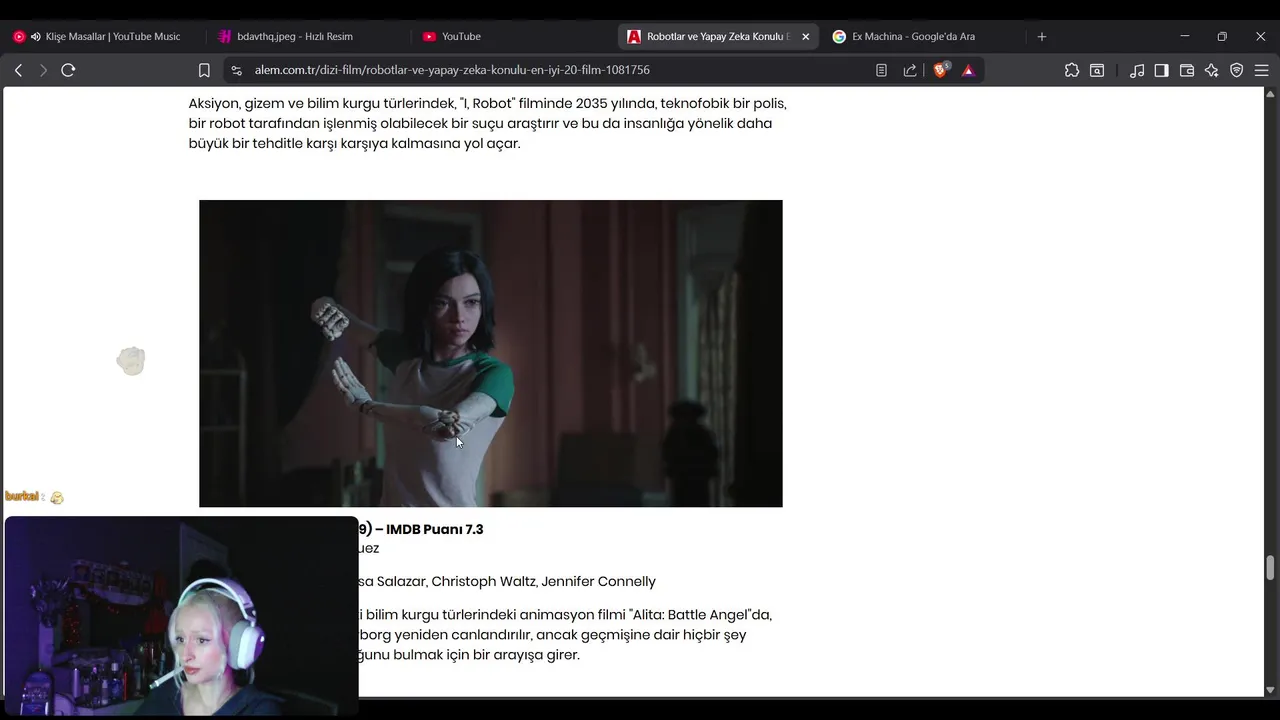1280x720 pixels.
Task: Click the Christoph Waltz cast name
Action: click(x=484, y=581)
